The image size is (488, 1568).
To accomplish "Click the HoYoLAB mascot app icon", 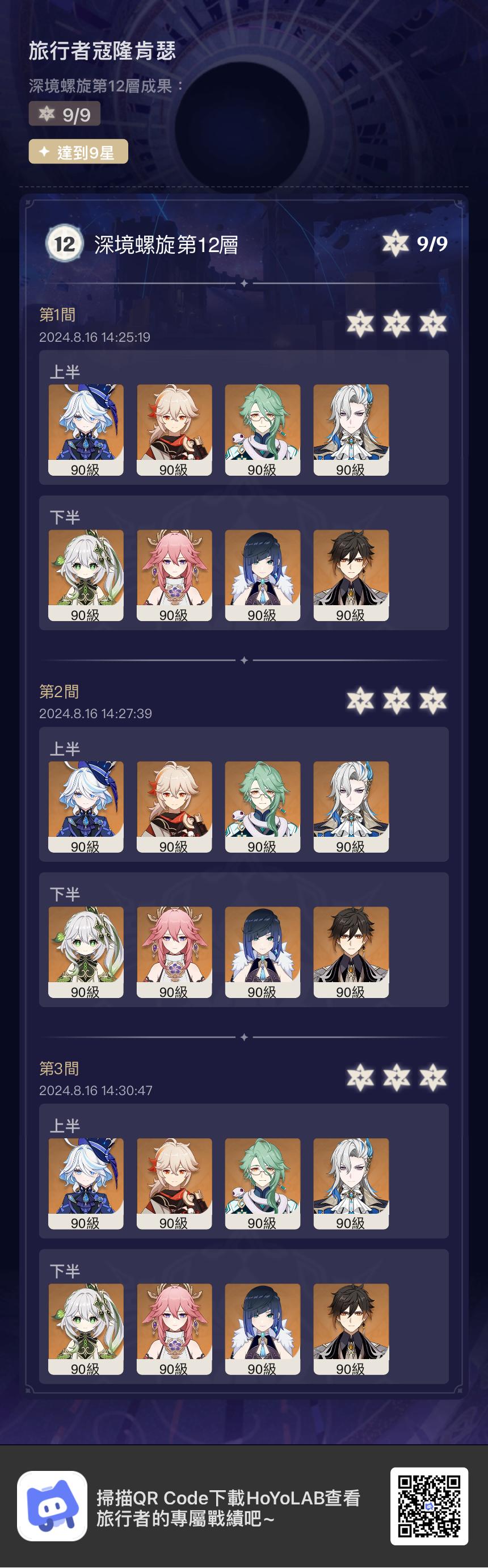I will pyautogui.click(x=52, y=1506).
